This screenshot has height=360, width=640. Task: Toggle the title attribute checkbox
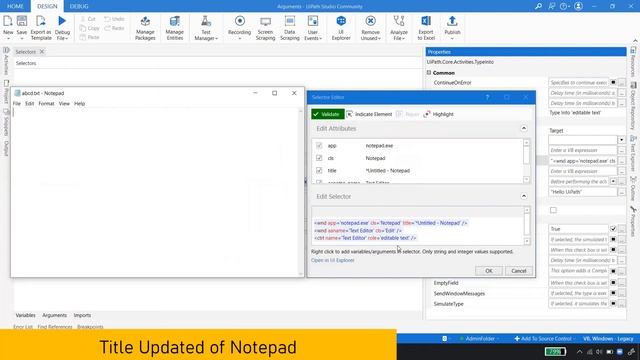tap(319, 171)
